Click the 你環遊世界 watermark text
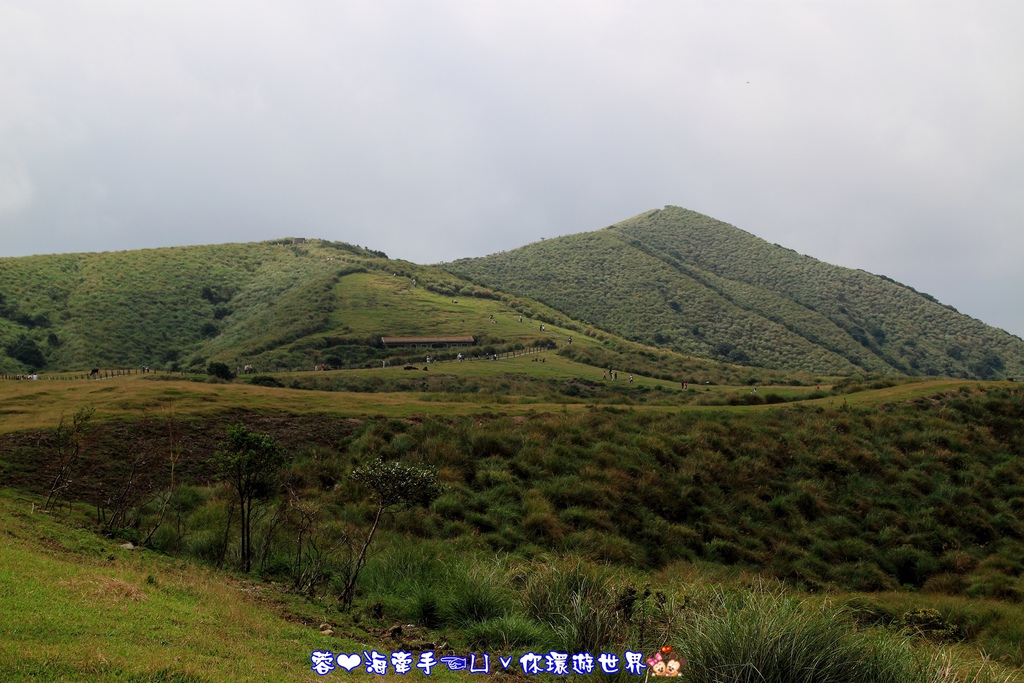The width and height of the screenshot is (1024, 683). click(x=582, y=663)
